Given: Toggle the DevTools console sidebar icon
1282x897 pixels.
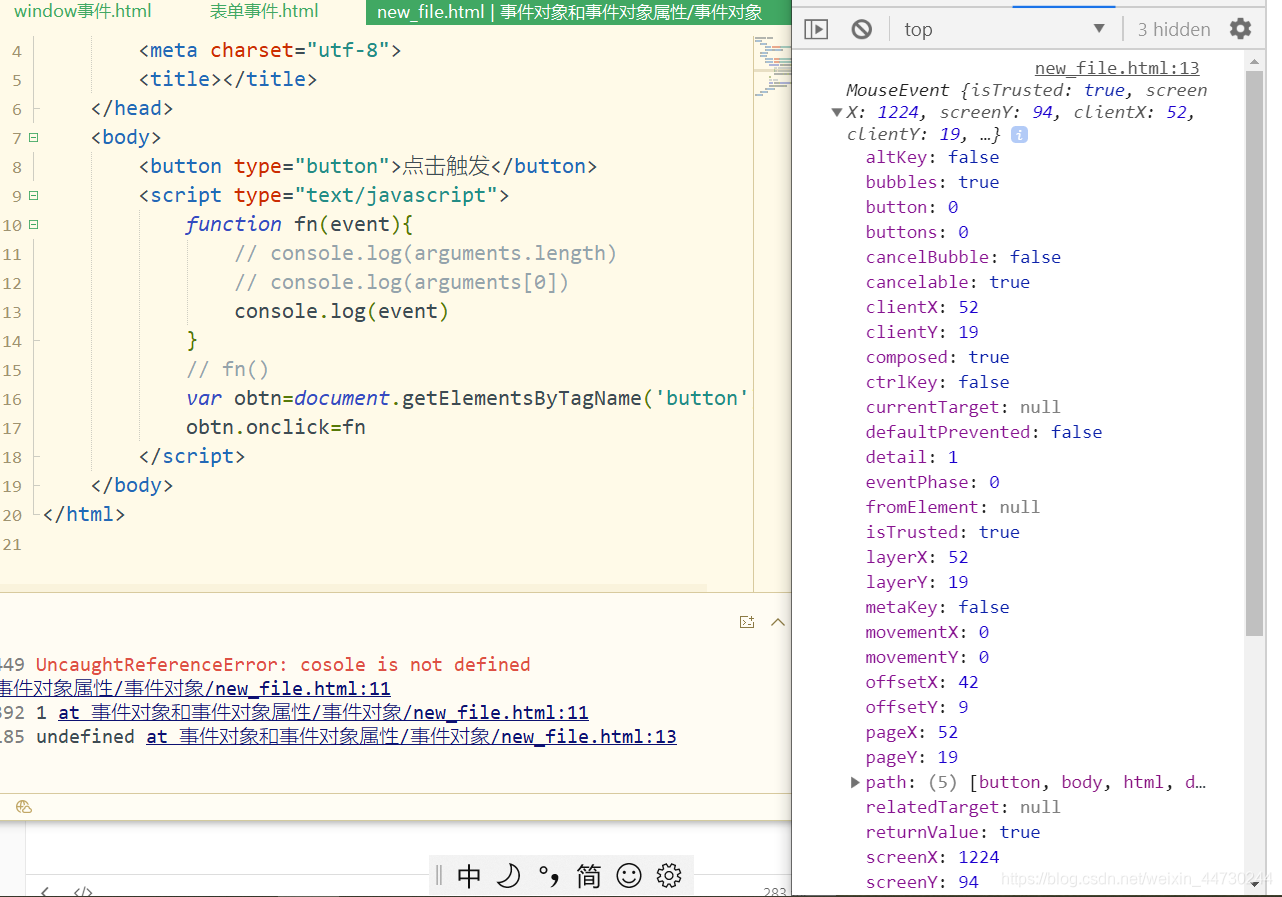Looking at the screenshot, I should click(x=816, y=29).
